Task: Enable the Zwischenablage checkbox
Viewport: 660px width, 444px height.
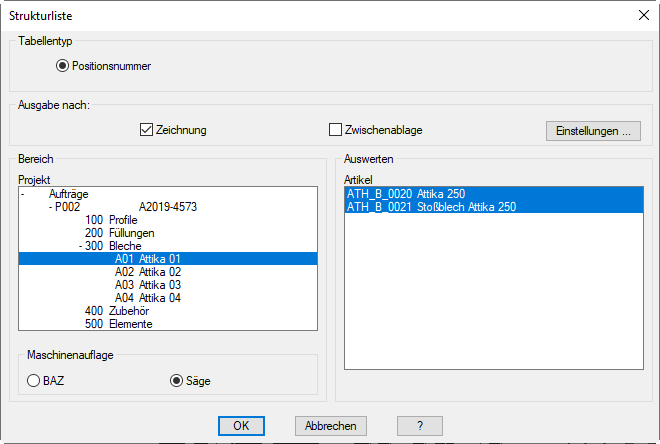Action: pyautogui.click(x=336, y=130)
